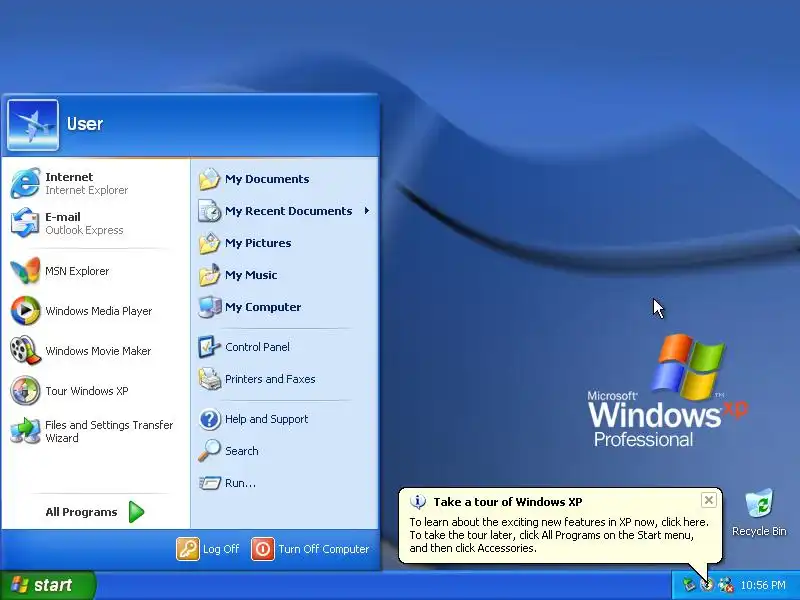Open Files and Settings Transfer Wizard icon
Image resolution: width=800 pixels, height=600 pixels.
click(25, 431)
